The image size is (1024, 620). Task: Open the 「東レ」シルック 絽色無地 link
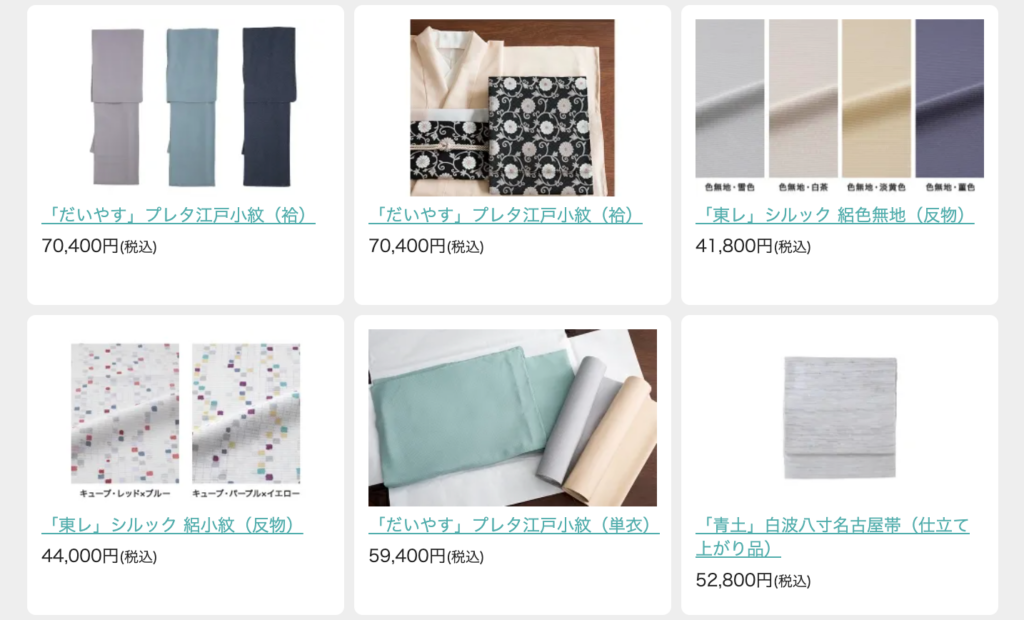click(835, 215)
